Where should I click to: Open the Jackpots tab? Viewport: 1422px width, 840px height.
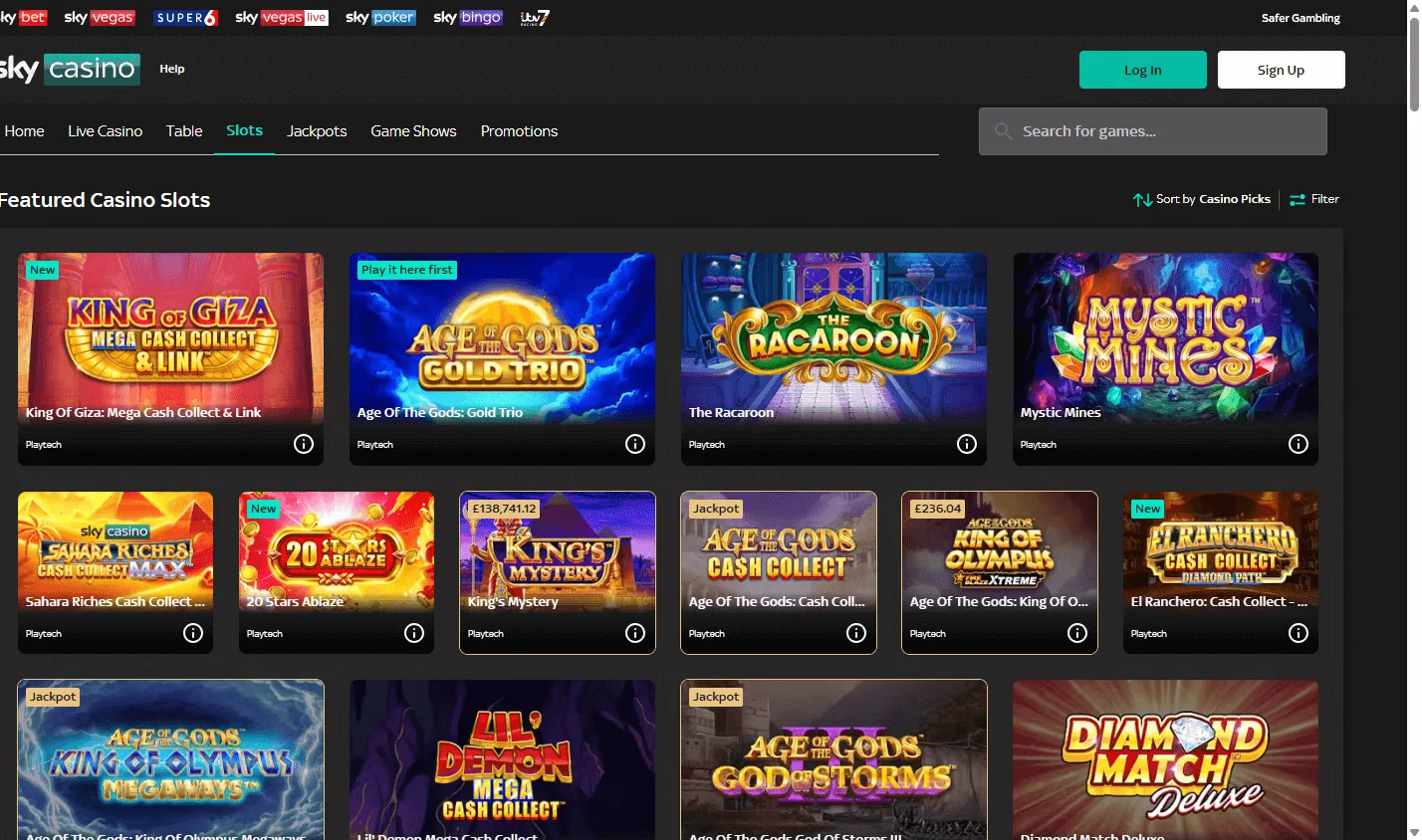coord(317,131)
